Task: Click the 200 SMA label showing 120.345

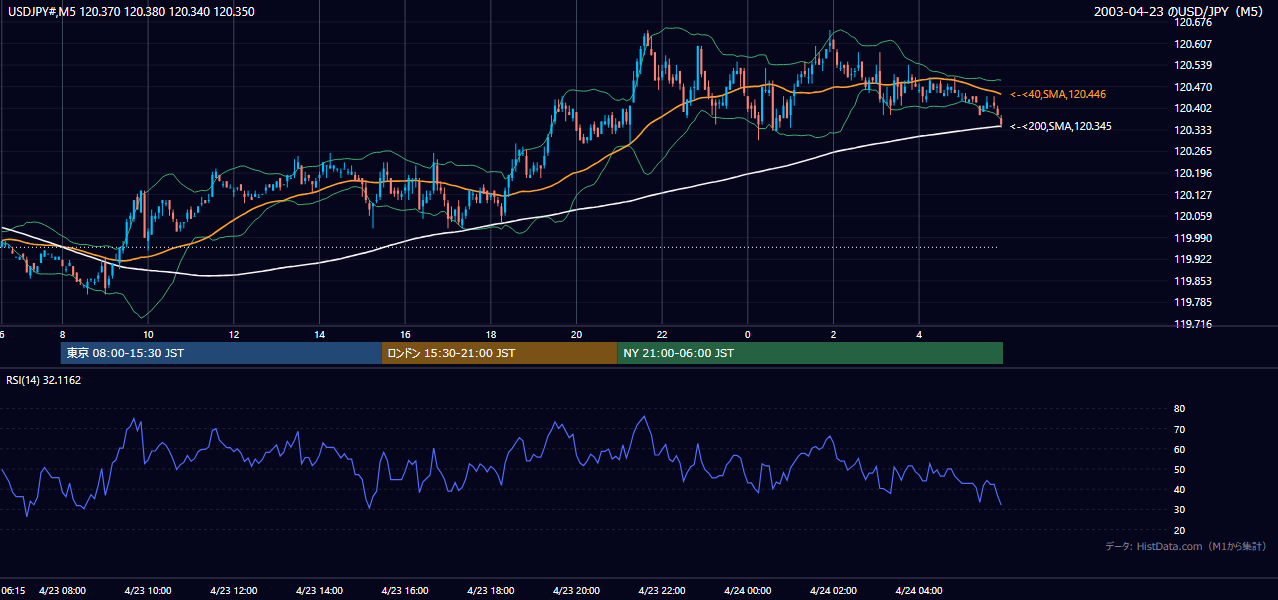Action: coord(1060,127)
